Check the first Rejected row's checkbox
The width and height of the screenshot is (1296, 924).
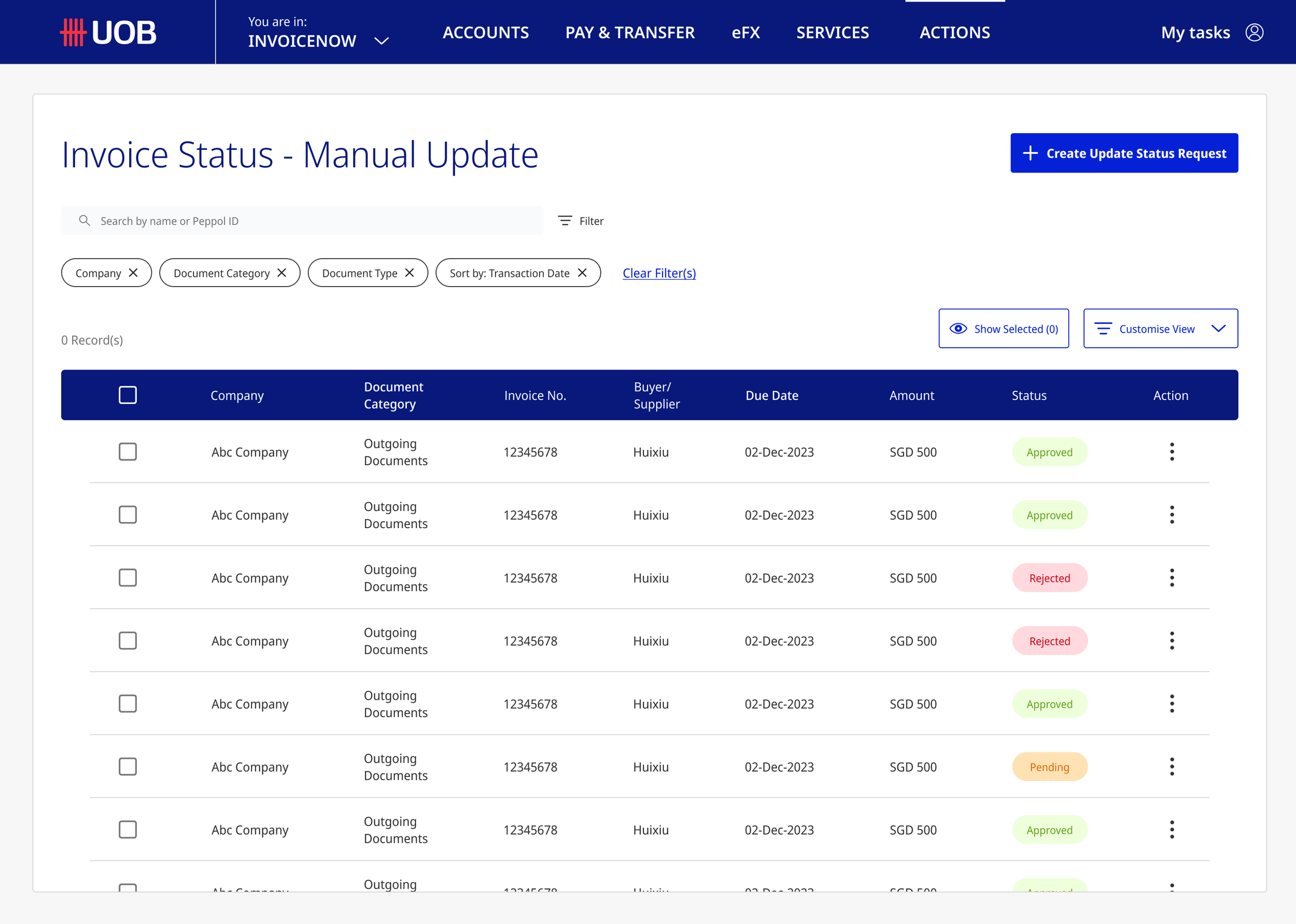[128, 578]
